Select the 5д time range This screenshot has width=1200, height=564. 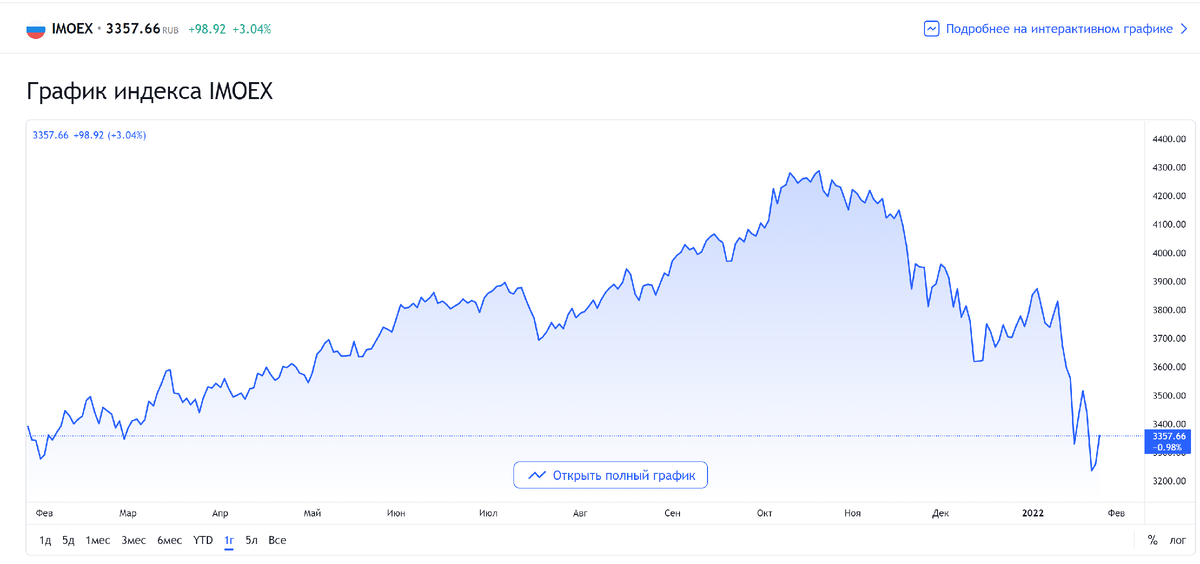coord(68,540)
